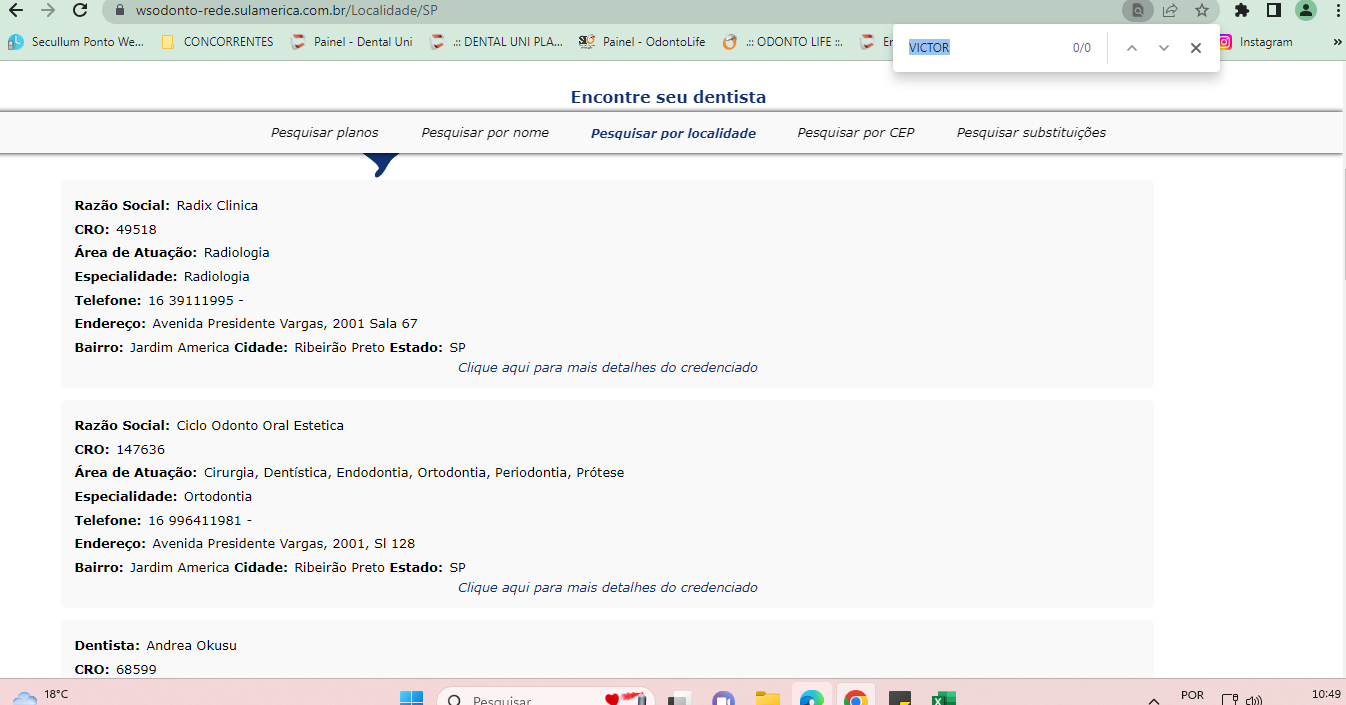This screenshot has height=705, width=1346.
Task: Click the address Avenida Presidente Vargas, 2001 Sala 67
Action: pyautogui.click(x=285, y=323)
